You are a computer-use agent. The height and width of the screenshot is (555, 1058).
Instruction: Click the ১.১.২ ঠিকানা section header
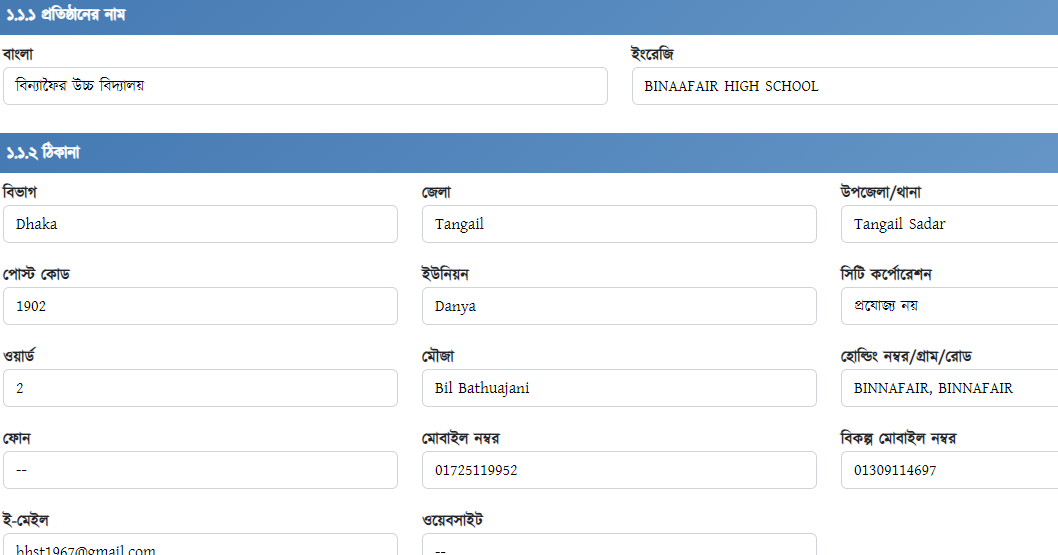tap(529, 152)
